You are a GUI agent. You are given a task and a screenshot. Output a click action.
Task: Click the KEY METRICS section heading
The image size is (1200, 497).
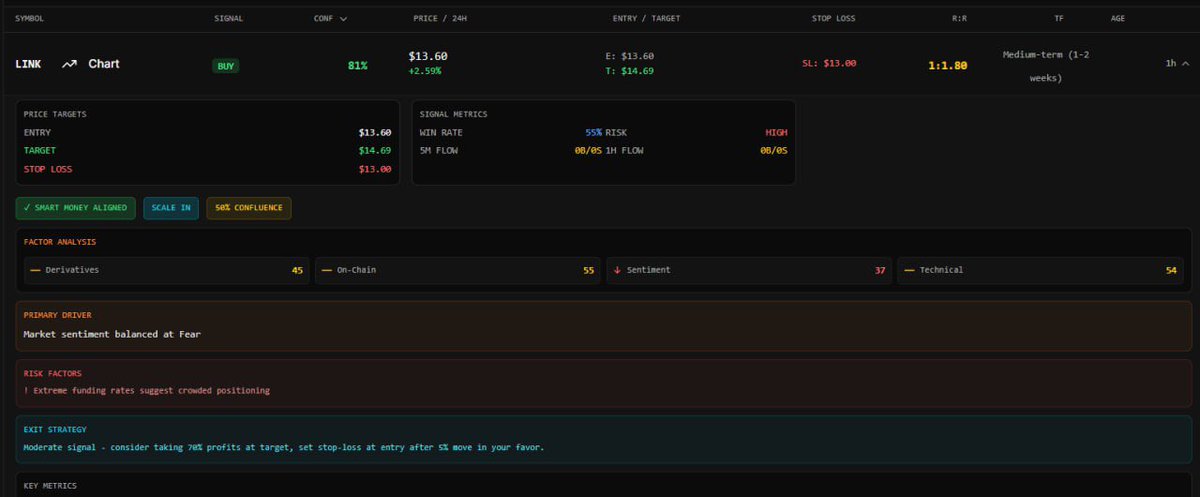[x=50, y=486]
